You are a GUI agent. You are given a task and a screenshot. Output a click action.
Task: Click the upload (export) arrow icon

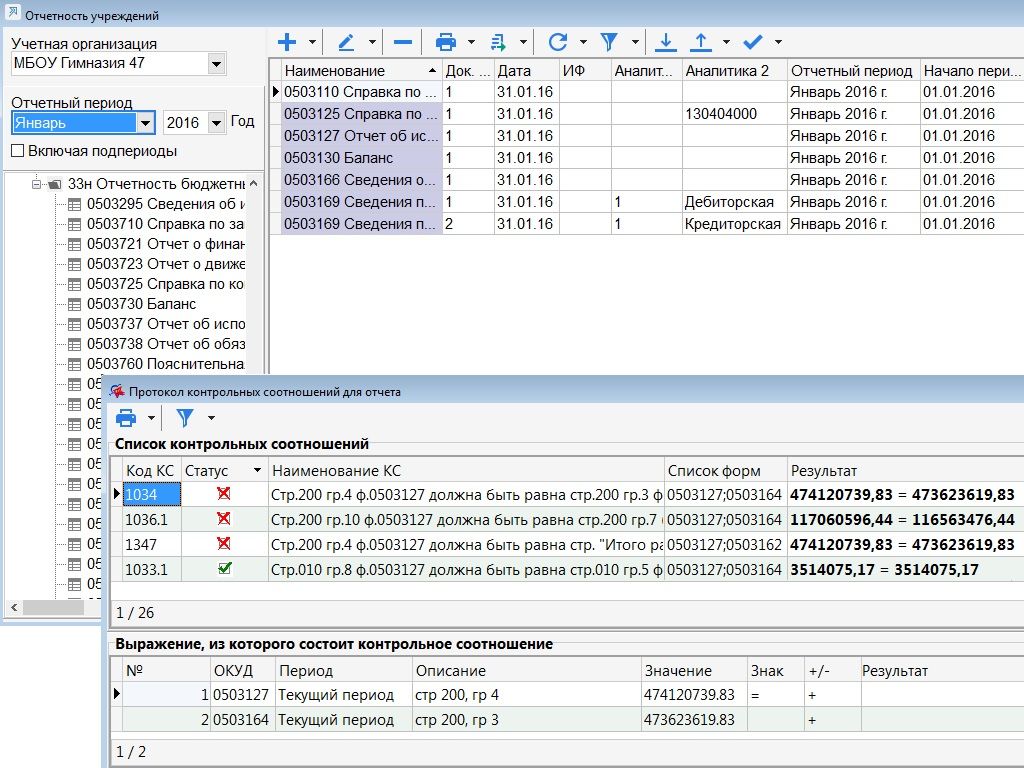pos(701,42)
